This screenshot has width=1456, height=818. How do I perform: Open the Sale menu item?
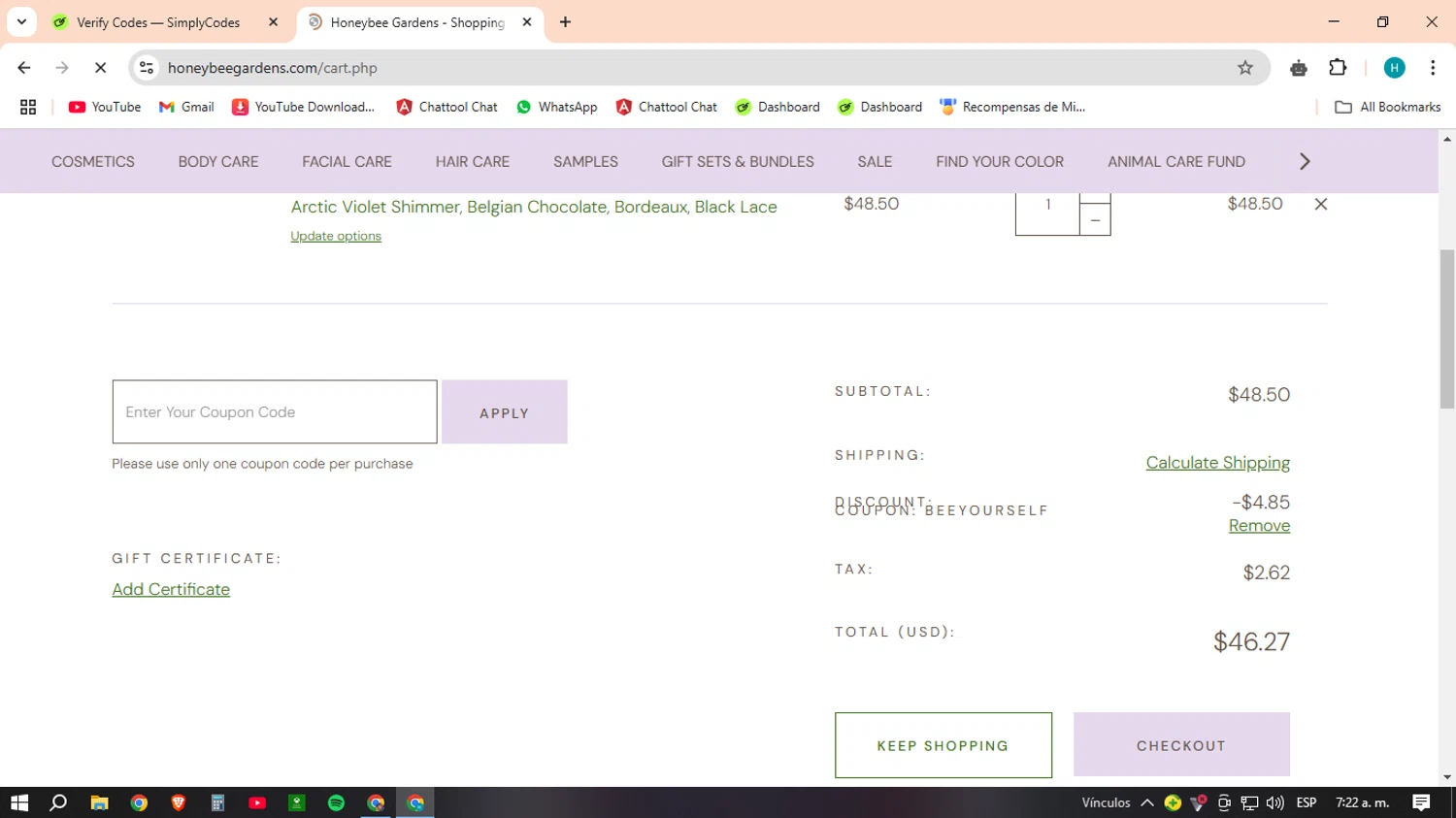pyautogui.click(x=875, y=162)
